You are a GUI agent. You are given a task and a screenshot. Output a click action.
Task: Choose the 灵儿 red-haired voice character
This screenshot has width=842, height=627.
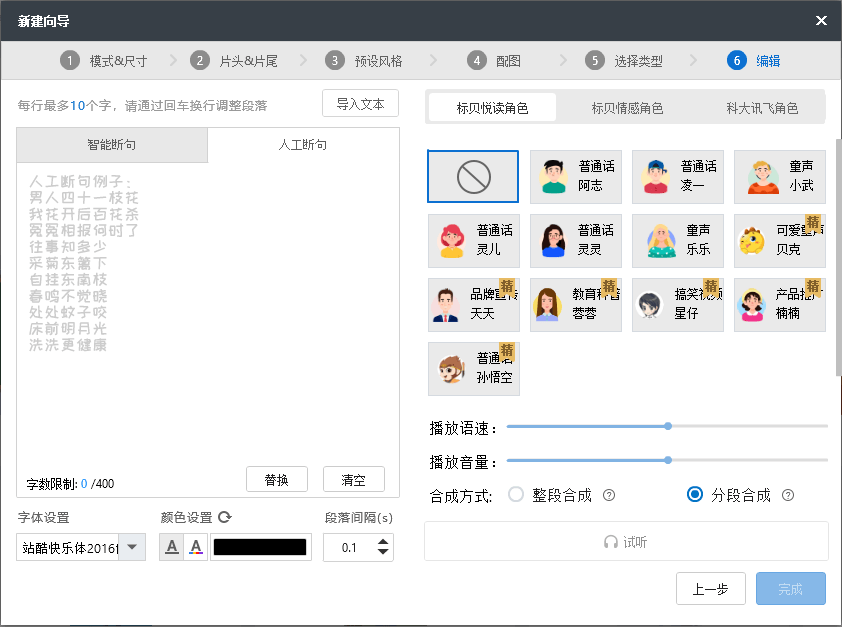474,240
